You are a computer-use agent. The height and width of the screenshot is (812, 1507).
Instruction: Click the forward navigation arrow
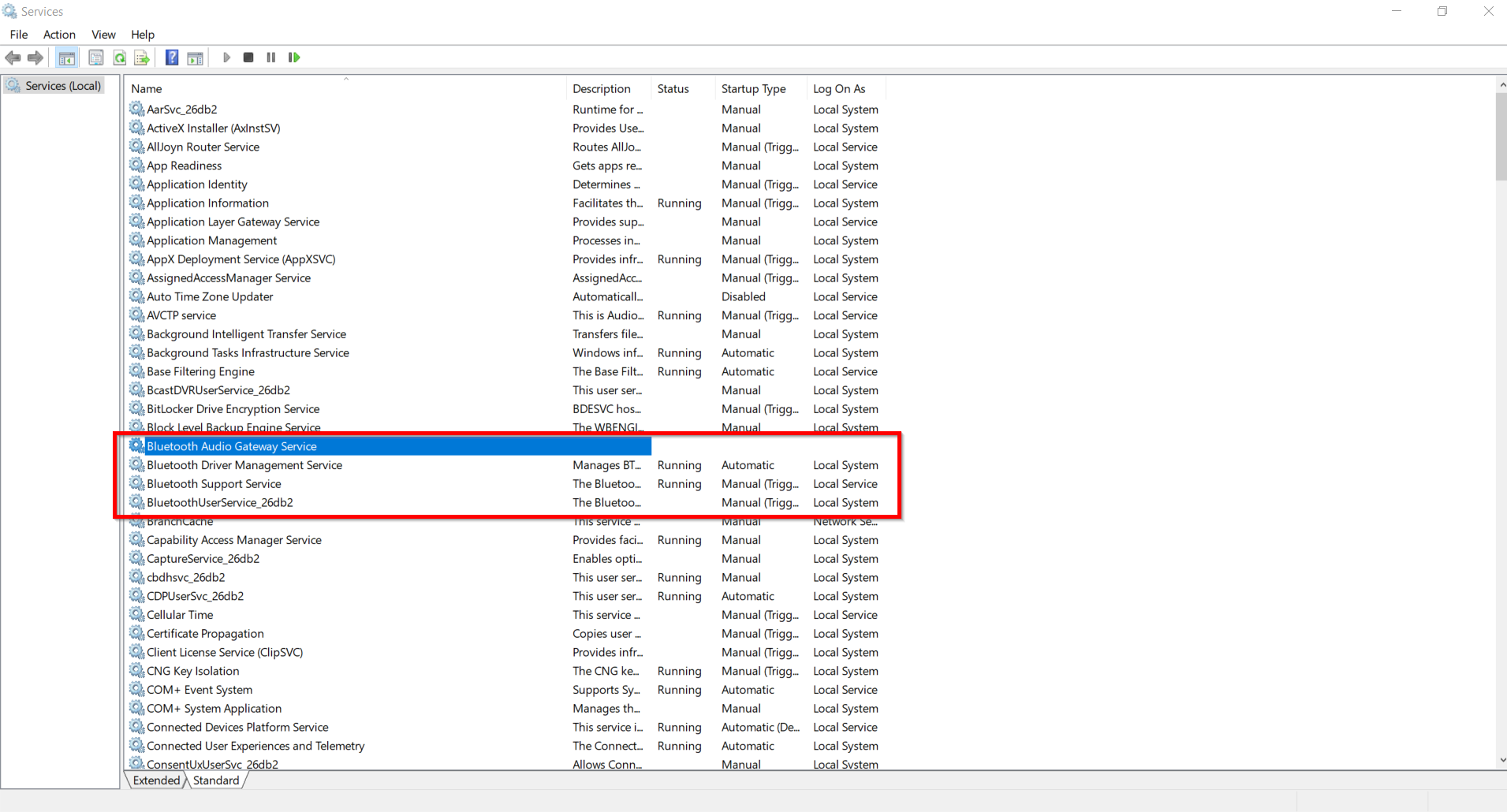coord(35,57)
